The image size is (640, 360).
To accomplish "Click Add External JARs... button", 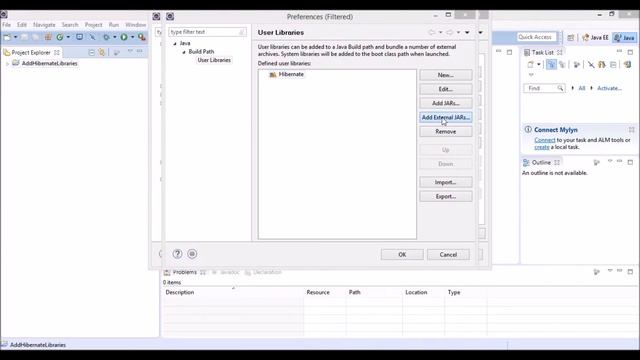I will coord(446,117).
